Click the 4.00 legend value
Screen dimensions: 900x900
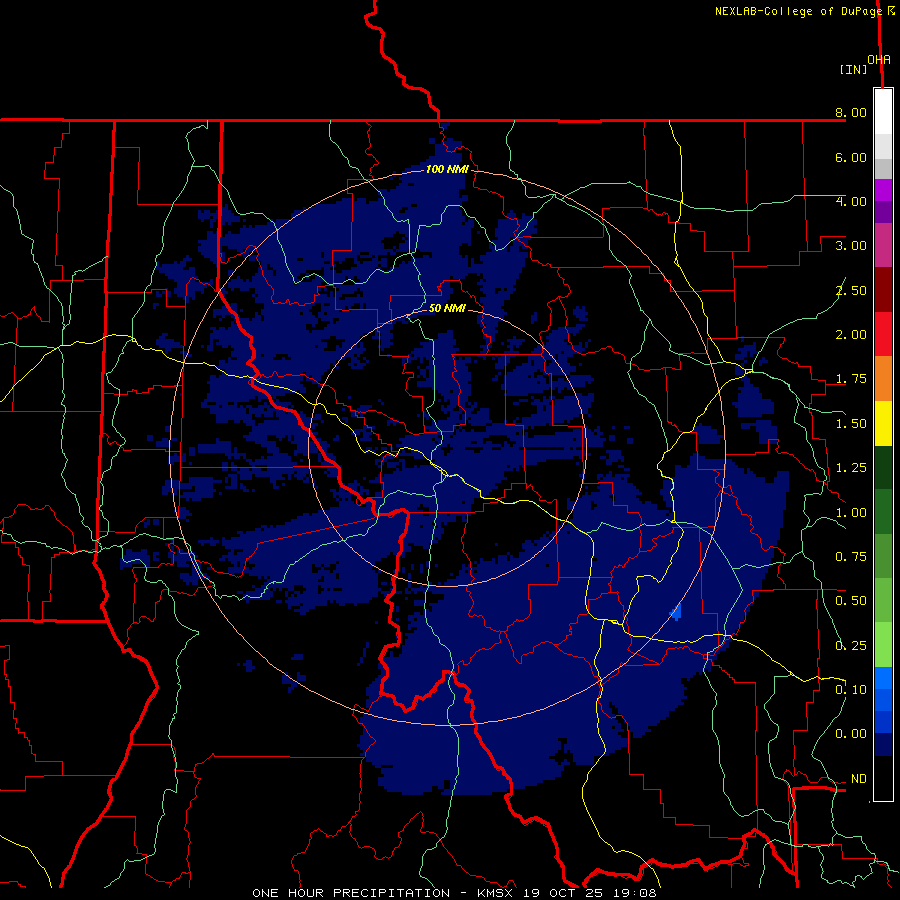(x=851, y=201)
